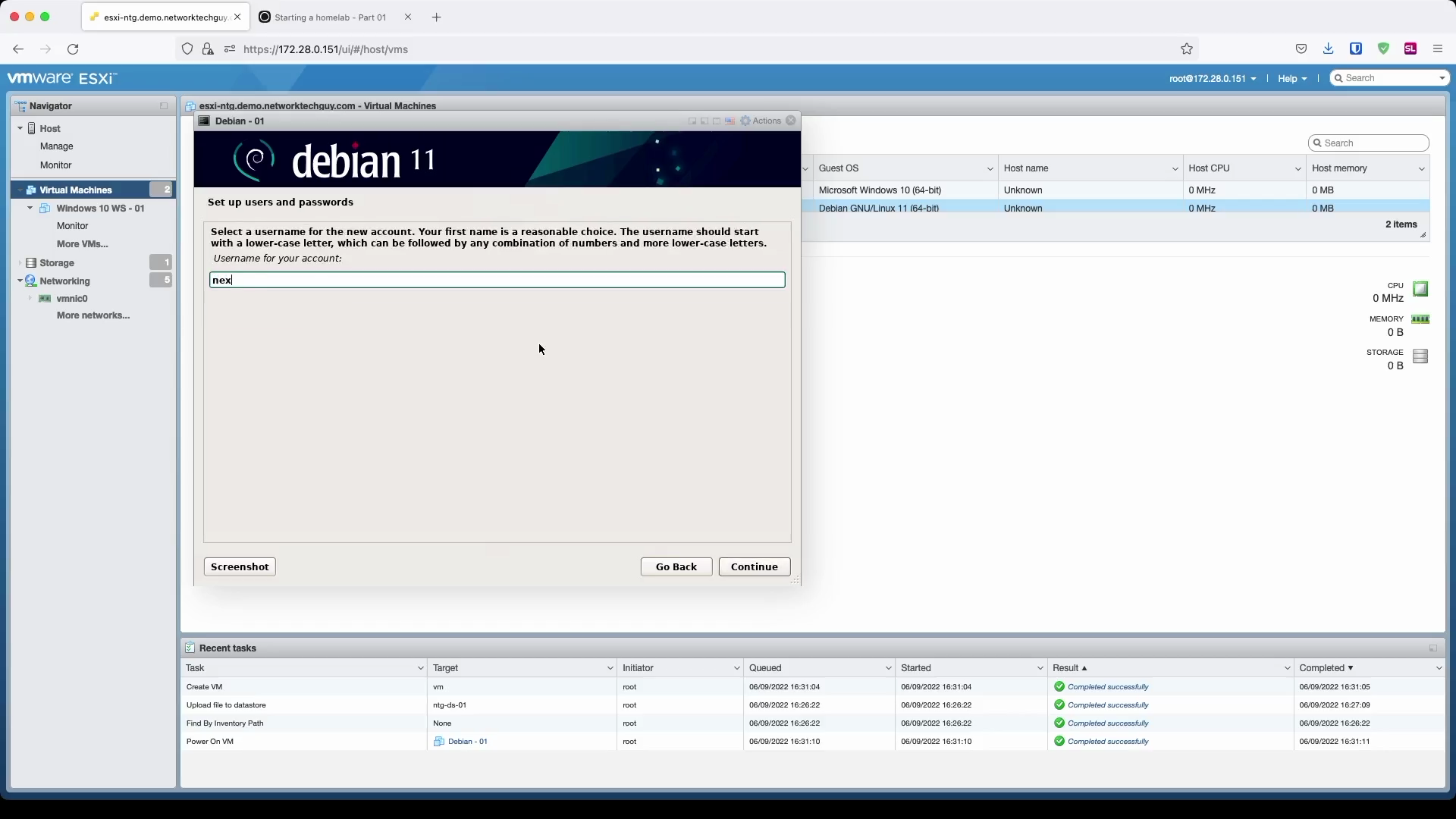Close the Debian - 01 console window
Screen dimensions: 1456x819
click(x=791, y=121)
